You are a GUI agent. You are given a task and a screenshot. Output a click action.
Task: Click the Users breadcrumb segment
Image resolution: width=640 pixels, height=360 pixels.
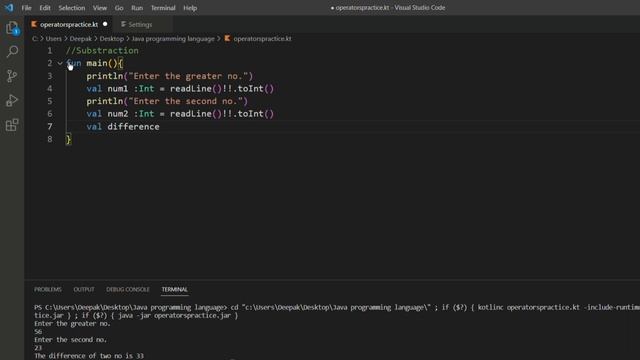pyautogui.click(x=53, y=39)
